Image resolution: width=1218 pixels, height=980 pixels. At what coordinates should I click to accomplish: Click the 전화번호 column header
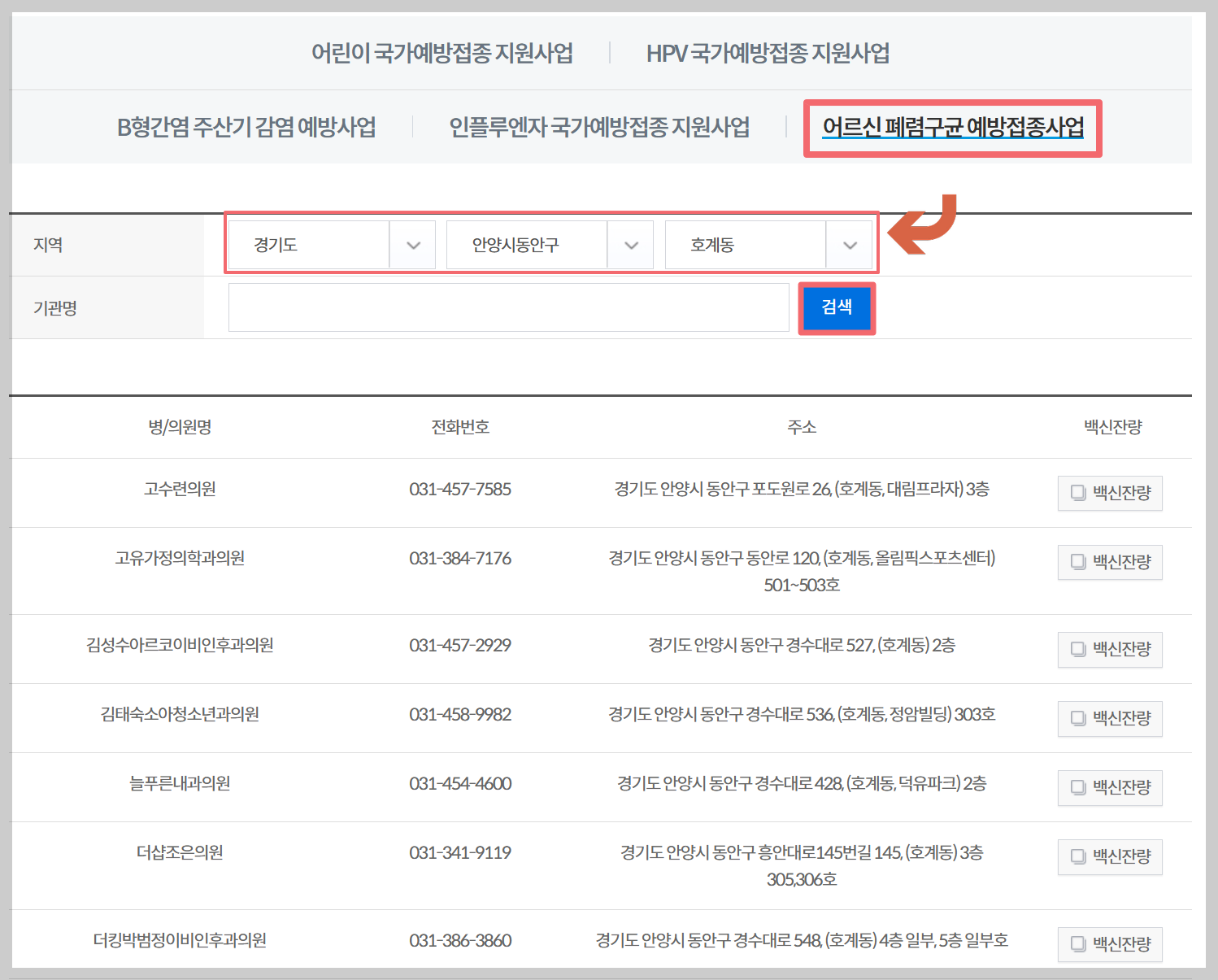(x=460, y=427)
